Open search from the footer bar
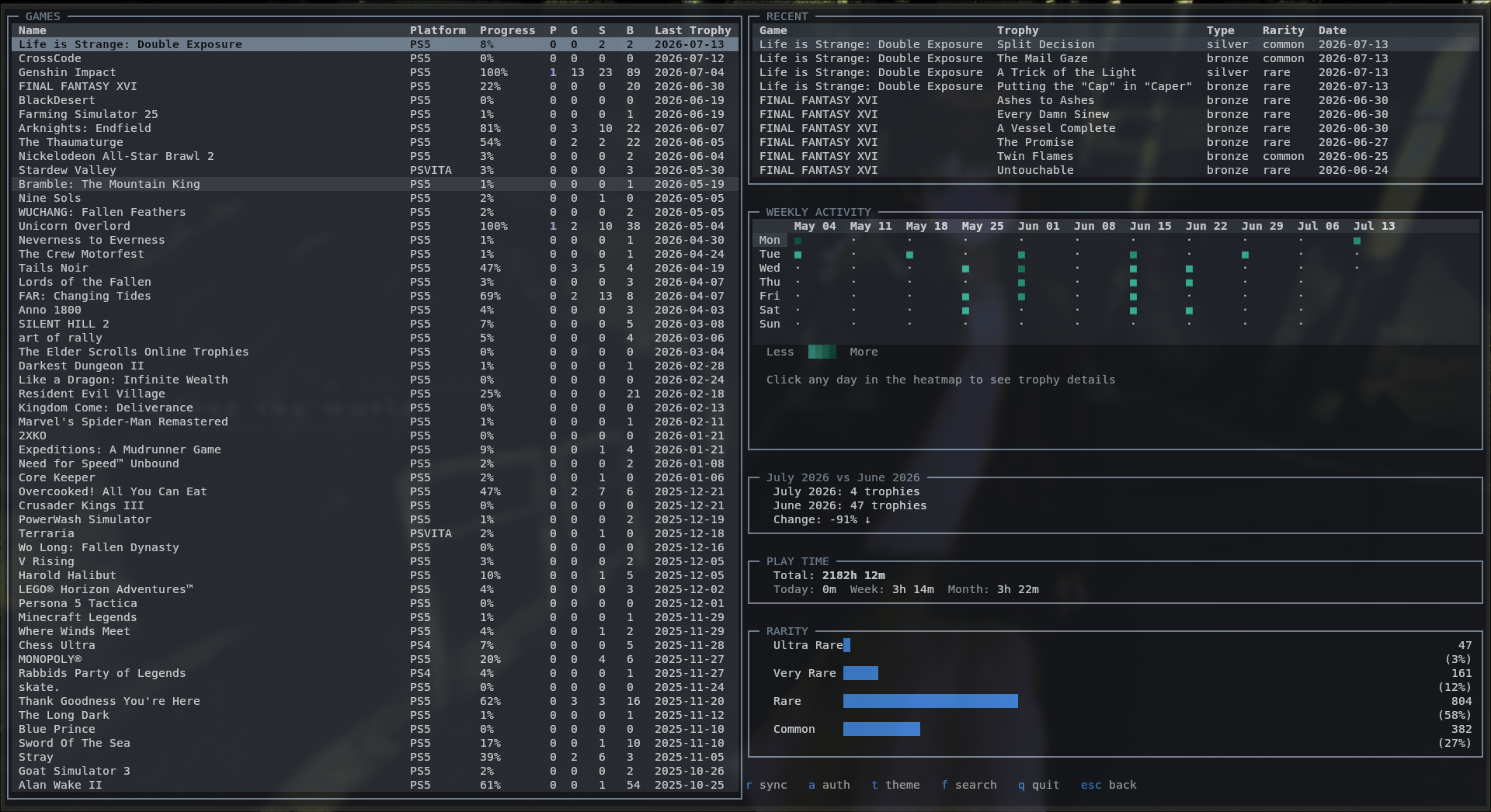The width and height of the screenshot is (1491, 812). (x=968, y=785)
